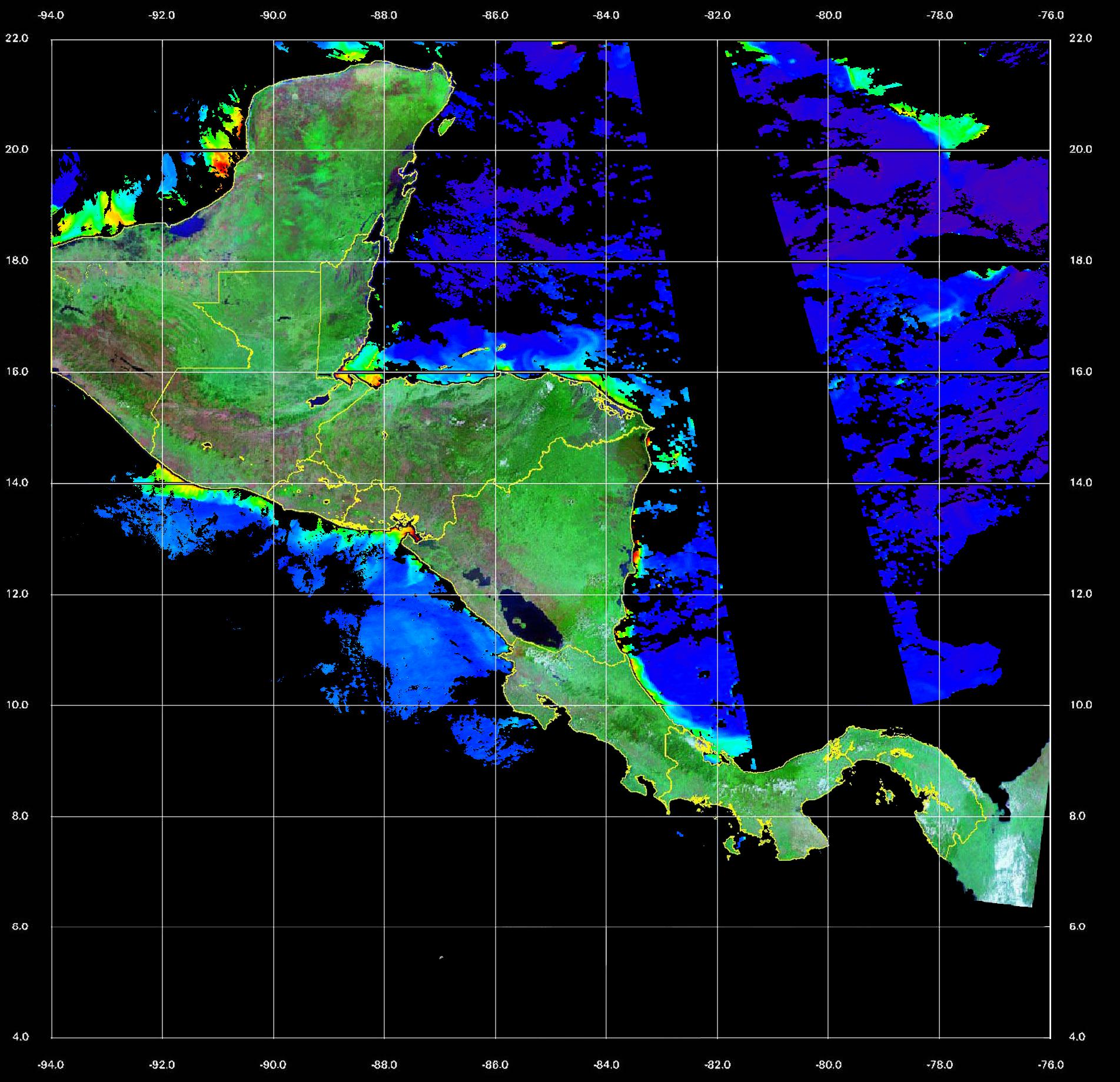Viewport: 1120px width, 1082px height.
Task: Click the "-94.0" label on top axis
Action: tap(51, 15)
